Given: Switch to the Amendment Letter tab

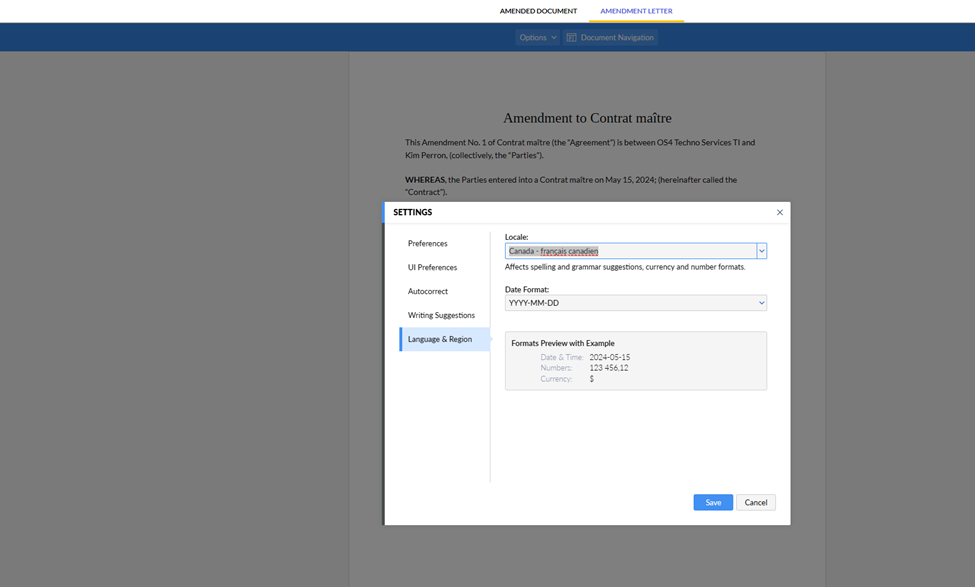Looking at the screenshot, I should click(636, 11).
